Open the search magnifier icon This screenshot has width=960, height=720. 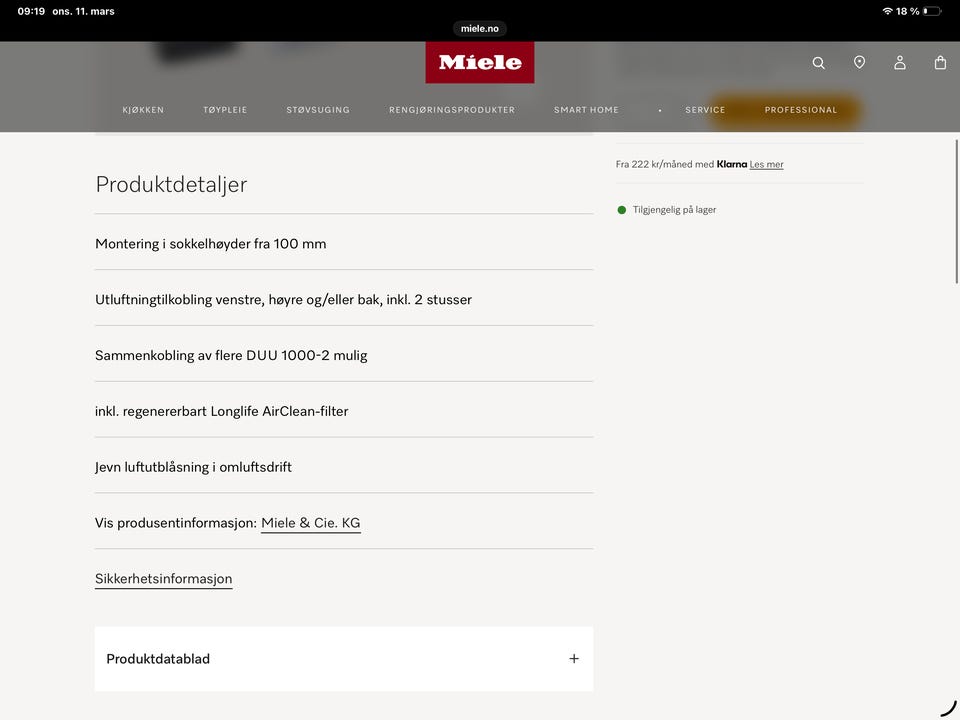click(818, 62)
